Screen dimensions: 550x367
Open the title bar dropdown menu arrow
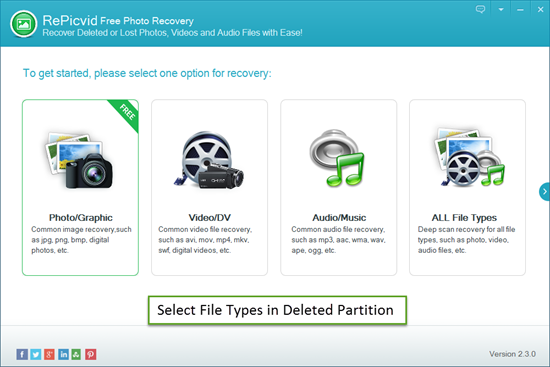501,10
